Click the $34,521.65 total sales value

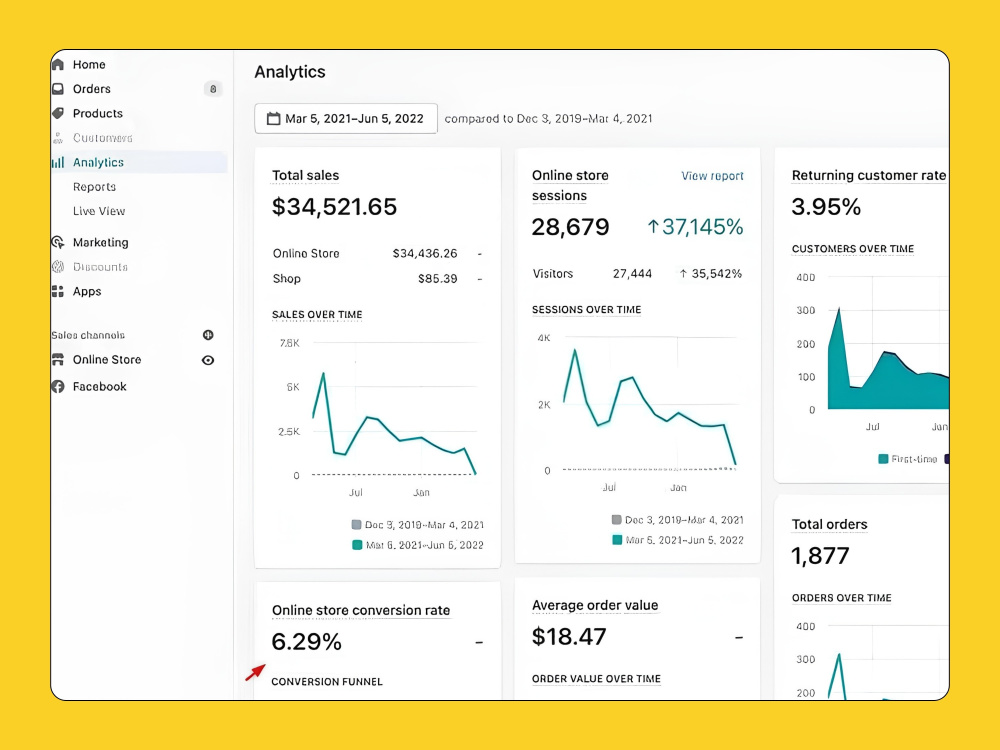334,207
